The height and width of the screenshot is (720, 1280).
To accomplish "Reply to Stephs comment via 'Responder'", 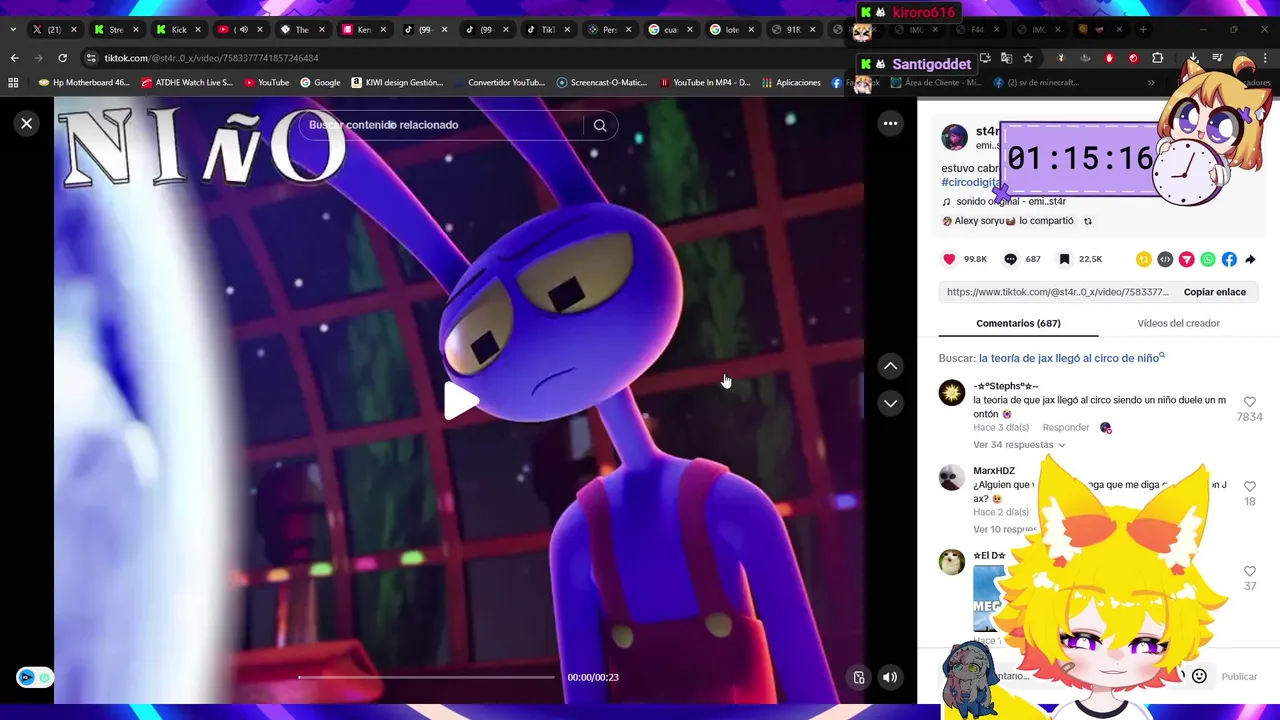I will click(1065, 428).
